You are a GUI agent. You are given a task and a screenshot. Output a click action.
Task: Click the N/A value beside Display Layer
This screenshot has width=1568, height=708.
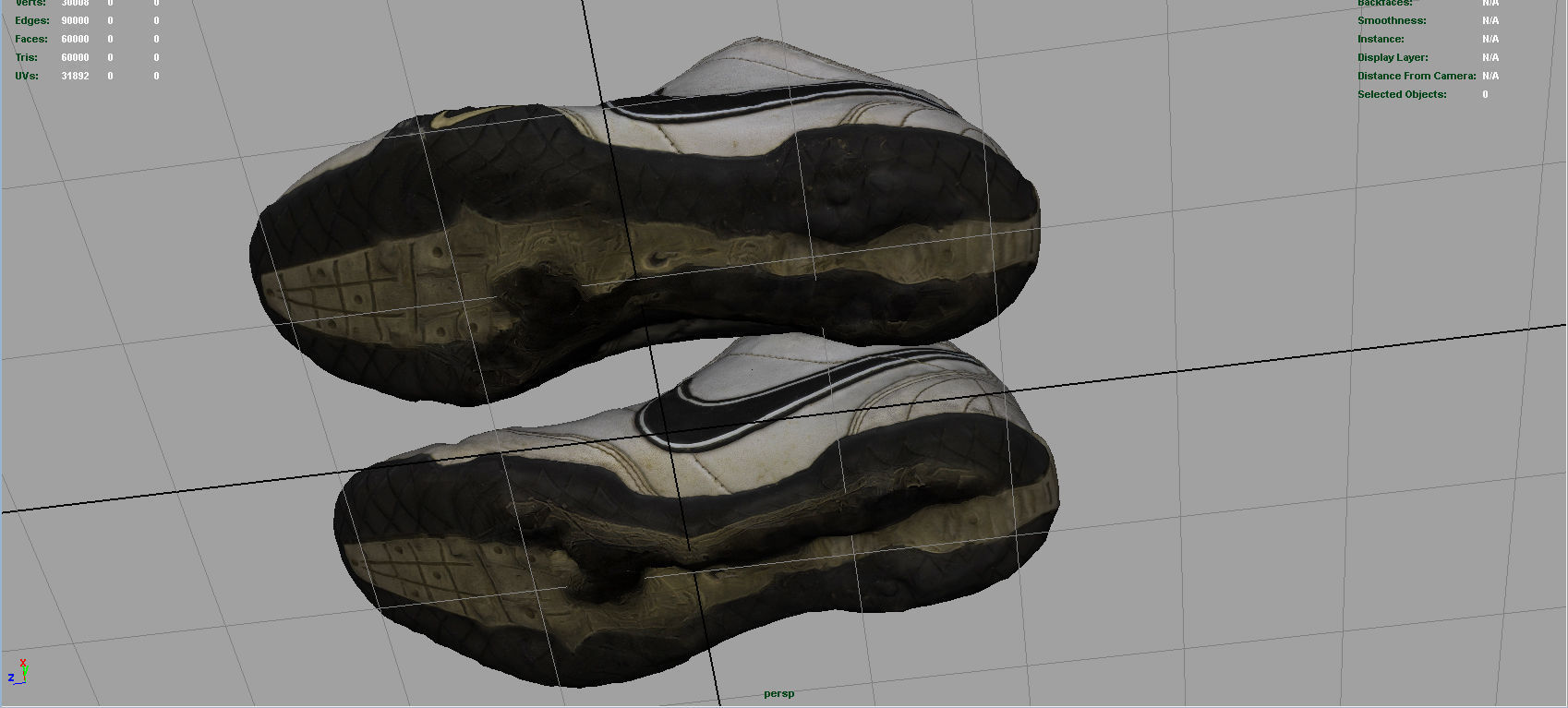pos(1490,57)
